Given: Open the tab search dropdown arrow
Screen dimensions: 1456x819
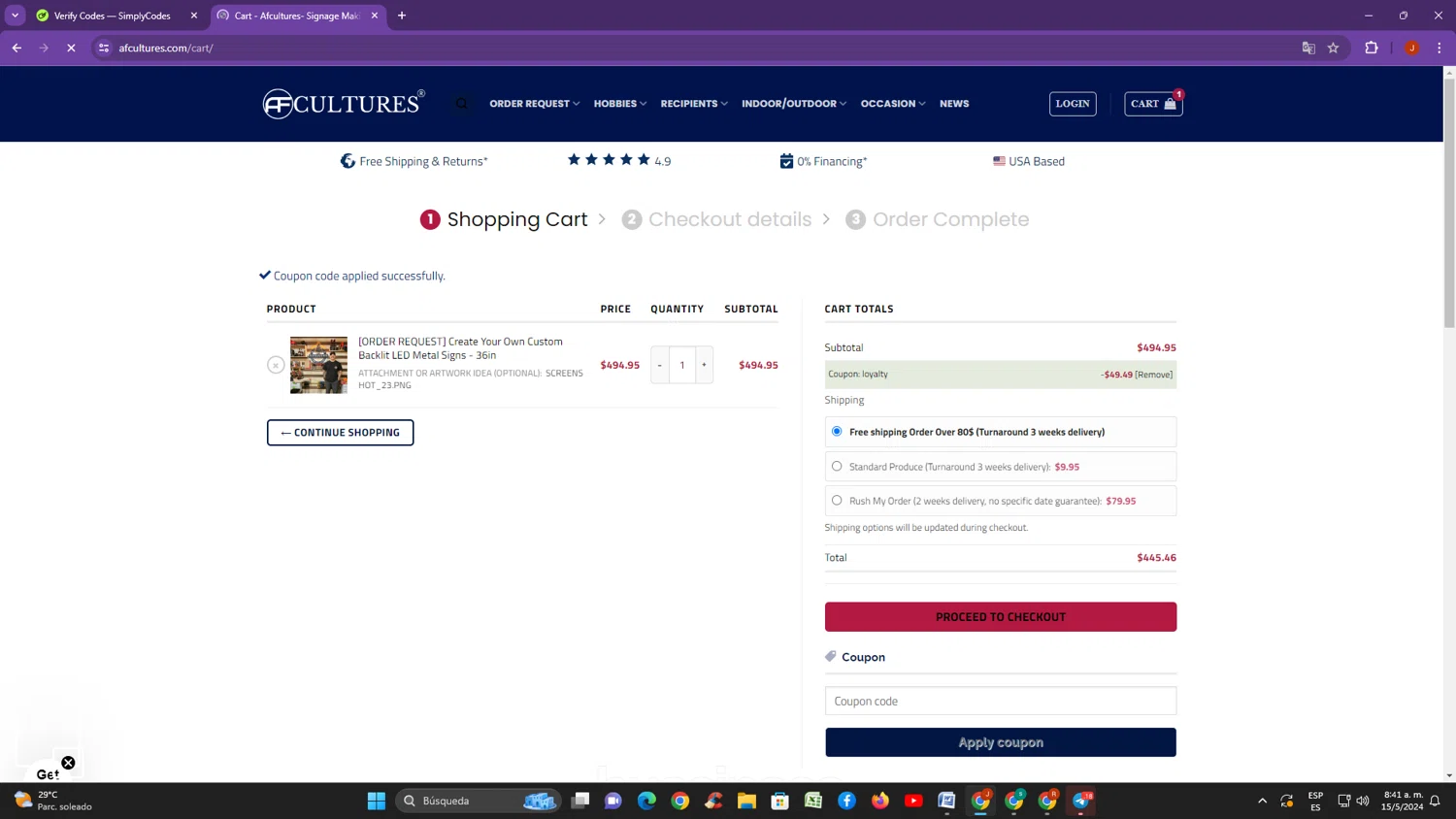Looking at the screenshot, I should pyautogui.click(x=15, y=16).
